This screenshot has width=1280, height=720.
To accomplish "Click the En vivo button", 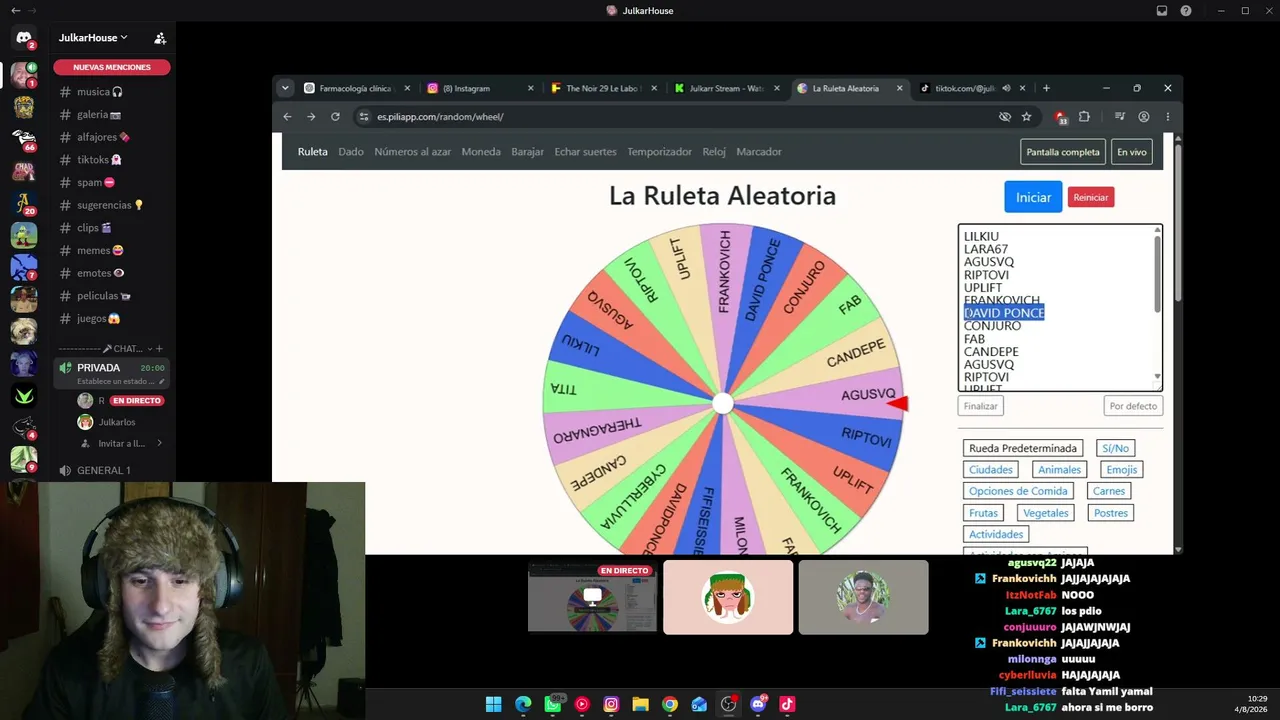I will coord(1132,152).
